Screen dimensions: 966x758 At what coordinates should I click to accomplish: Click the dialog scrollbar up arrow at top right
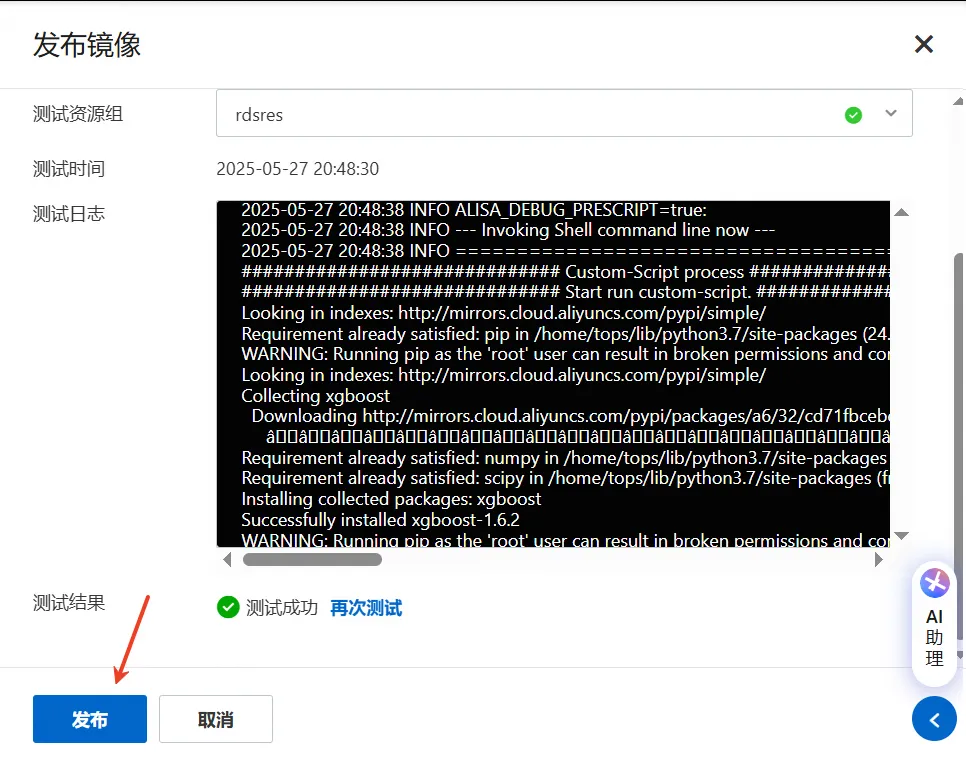point(959,101)
